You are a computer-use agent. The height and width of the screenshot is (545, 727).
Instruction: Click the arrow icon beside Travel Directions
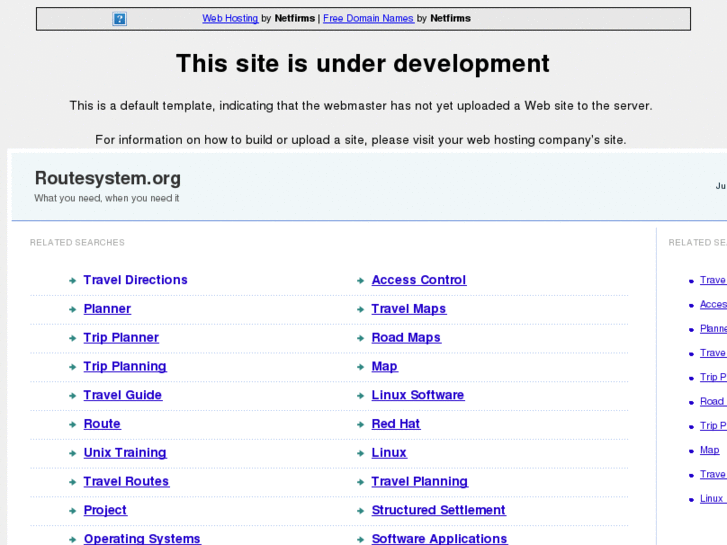click(x=72, y=281)
